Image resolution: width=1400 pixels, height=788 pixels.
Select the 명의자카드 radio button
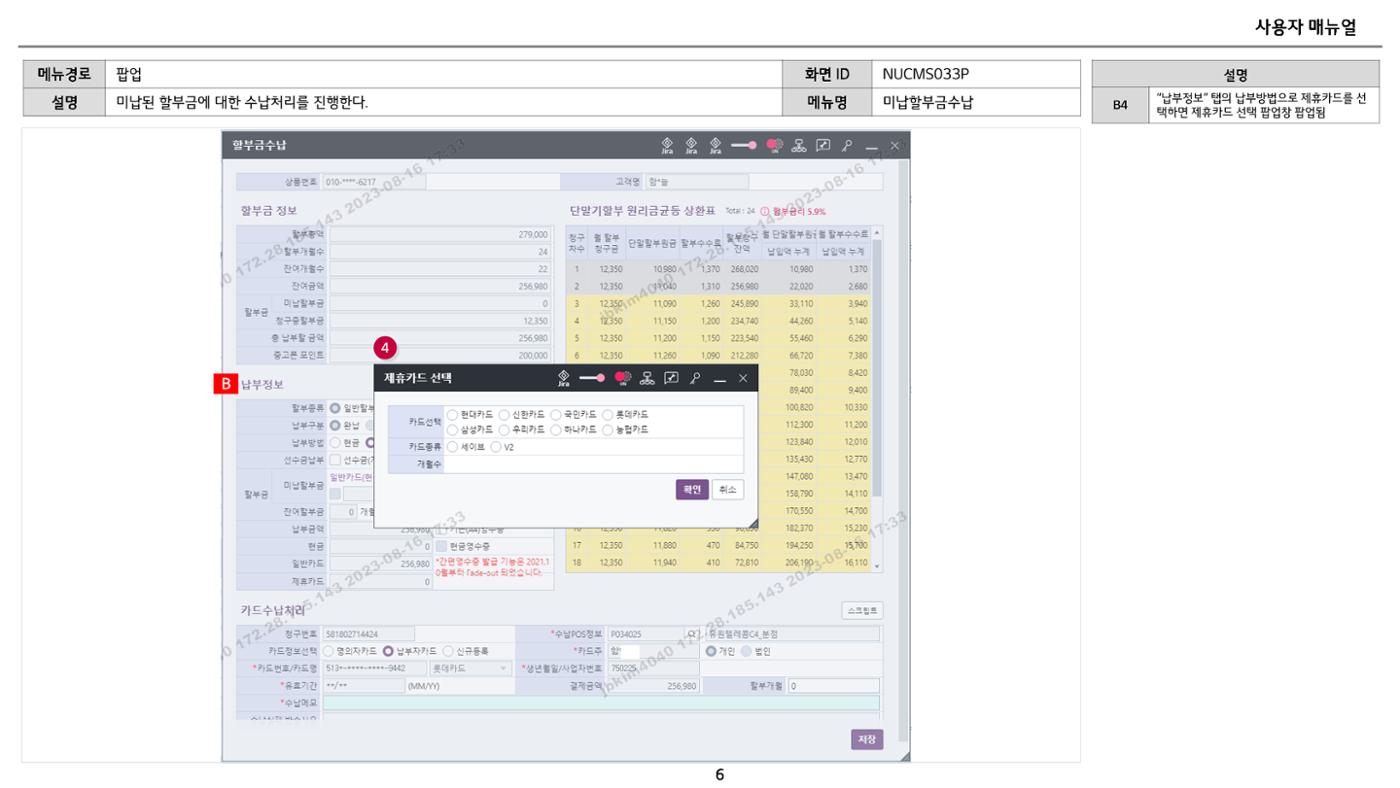(x=329, y=651)
